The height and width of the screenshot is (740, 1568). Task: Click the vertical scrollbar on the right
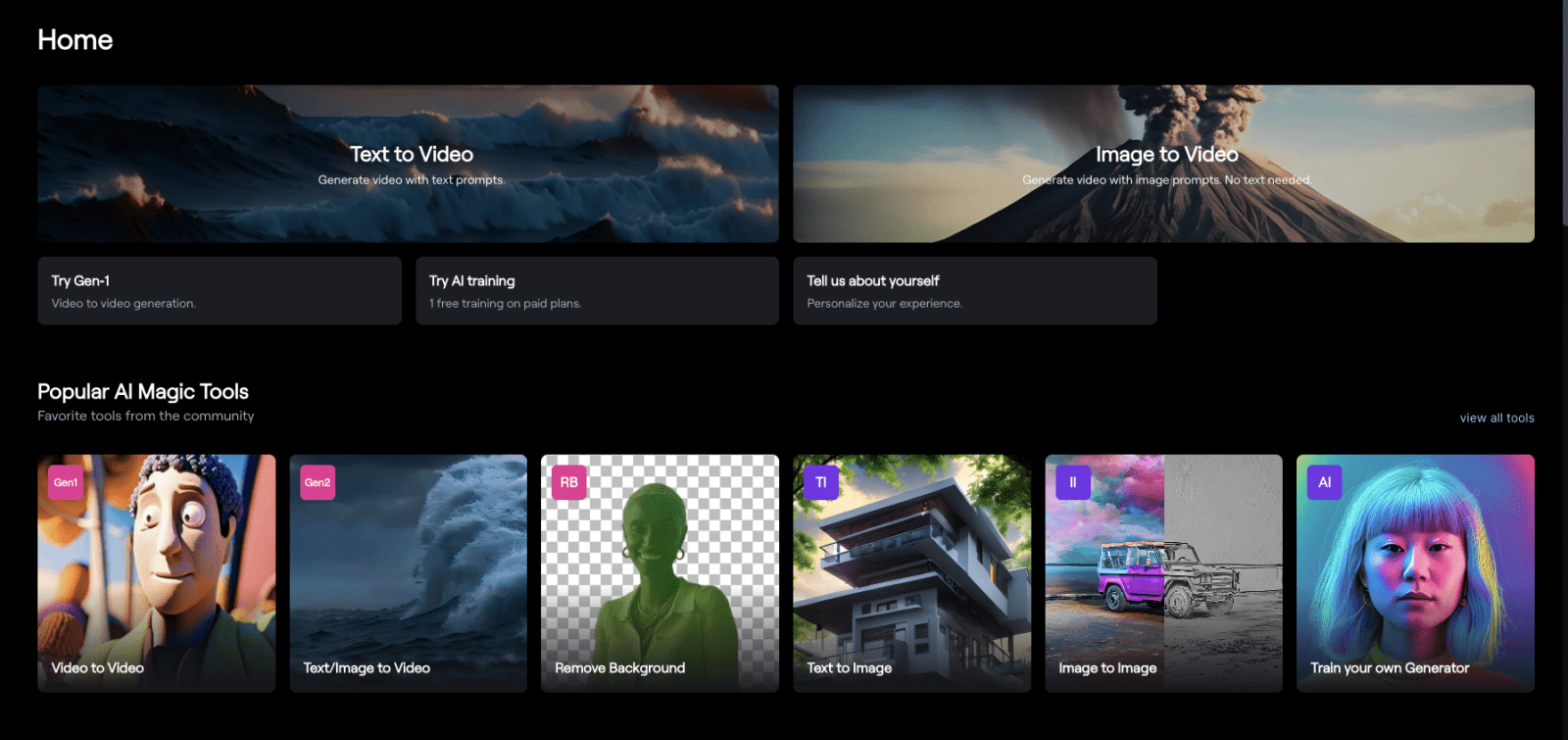click(1565, 113)
